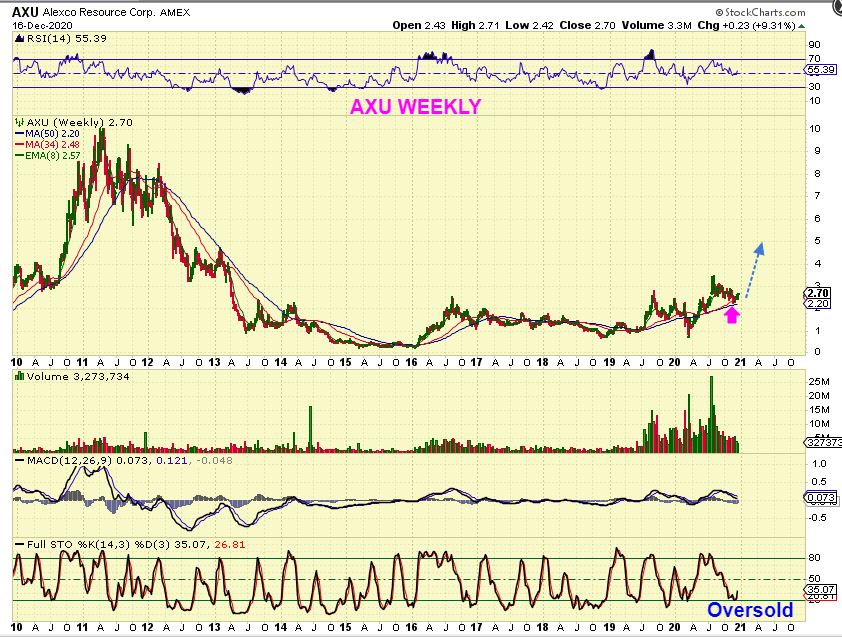Click the Low 2.42 value in header

point(529,25)
